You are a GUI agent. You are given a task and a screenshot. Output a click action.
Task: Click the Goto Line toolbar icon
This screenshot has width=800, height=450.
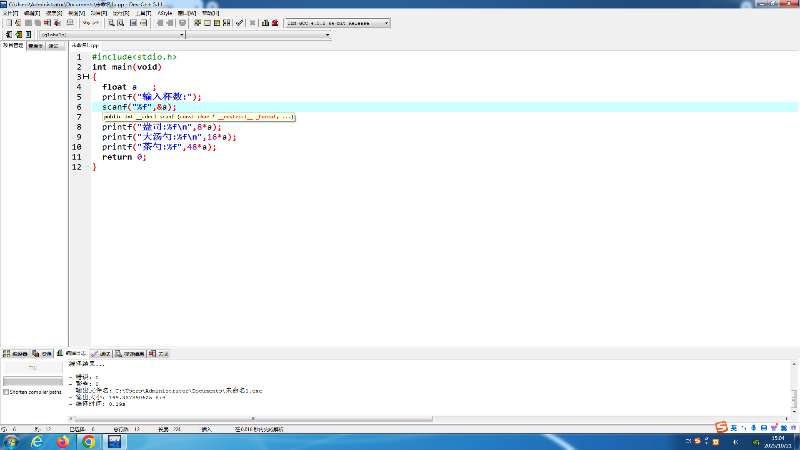pos(143,23)
